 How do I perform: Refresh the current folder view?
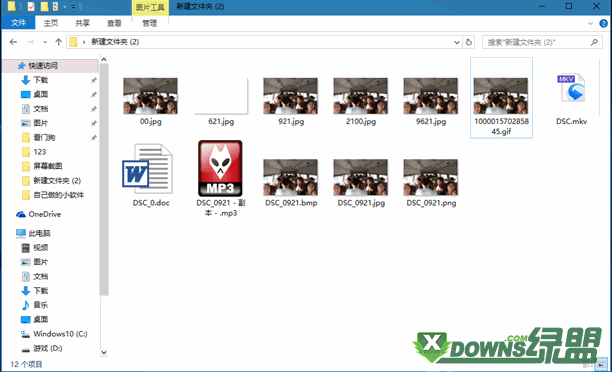pos(469,42)
